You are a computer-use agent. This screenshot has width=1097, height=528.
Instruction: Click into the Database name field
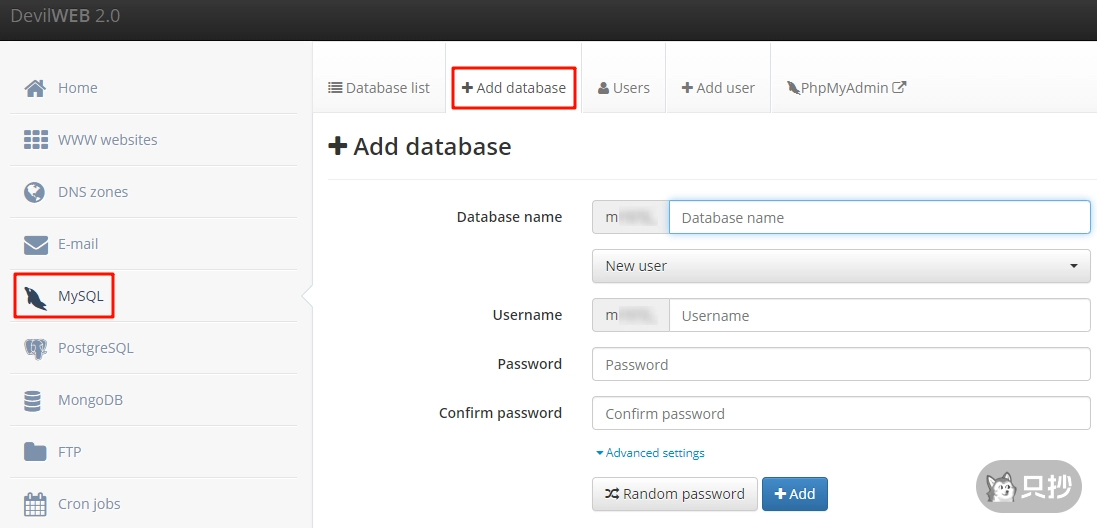pos(879,217)
